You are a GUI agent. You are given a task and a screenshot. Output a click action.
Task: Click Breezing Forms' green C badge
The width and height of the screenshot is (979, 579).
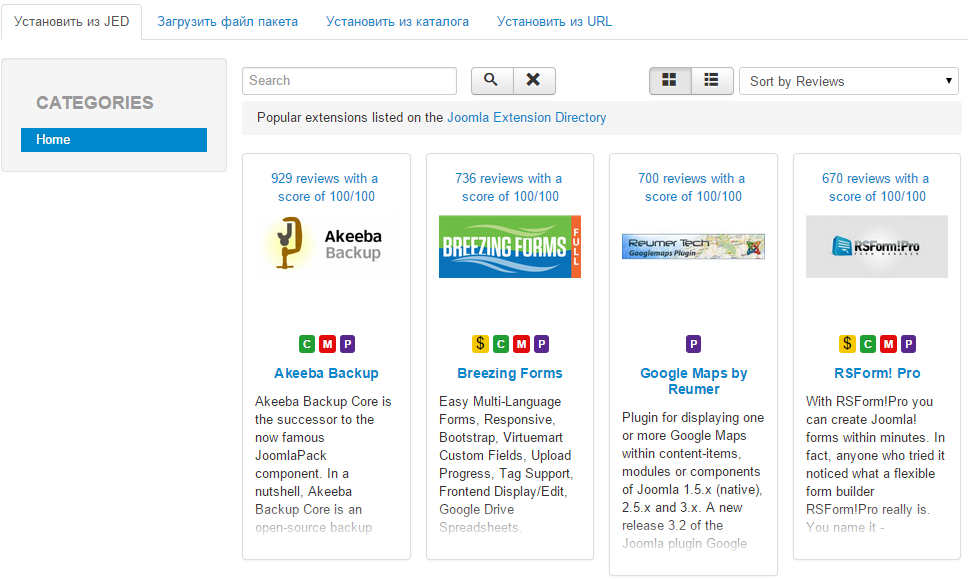coord(501,344)
